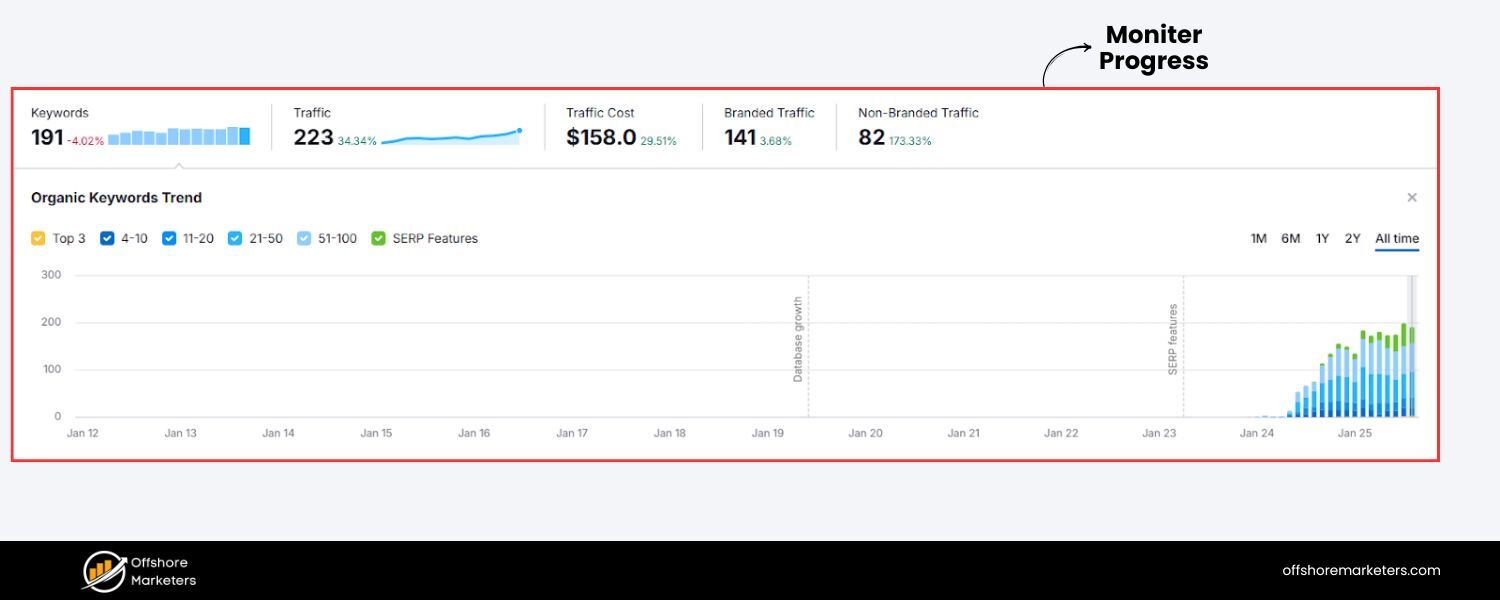Hide the 51-100 positions series

click(304, 239)
